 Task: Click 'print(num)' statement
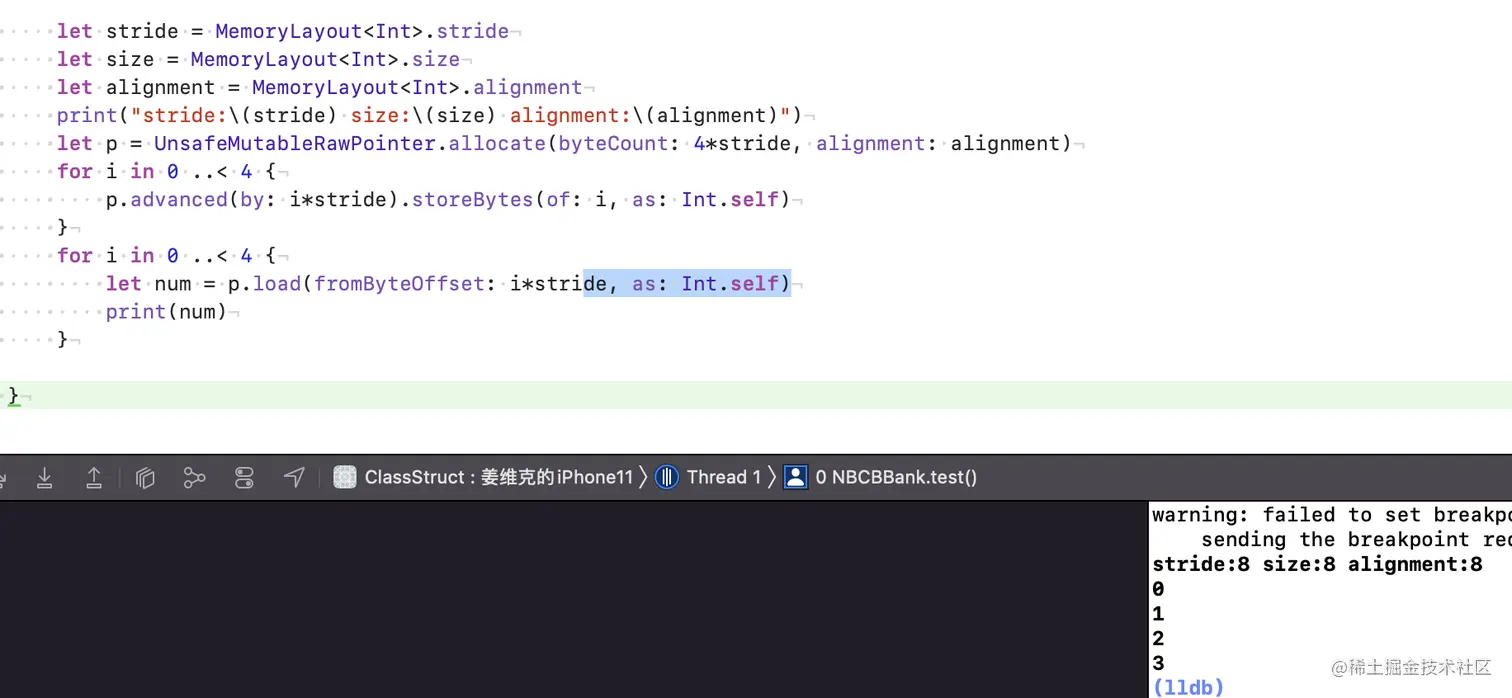166,311
